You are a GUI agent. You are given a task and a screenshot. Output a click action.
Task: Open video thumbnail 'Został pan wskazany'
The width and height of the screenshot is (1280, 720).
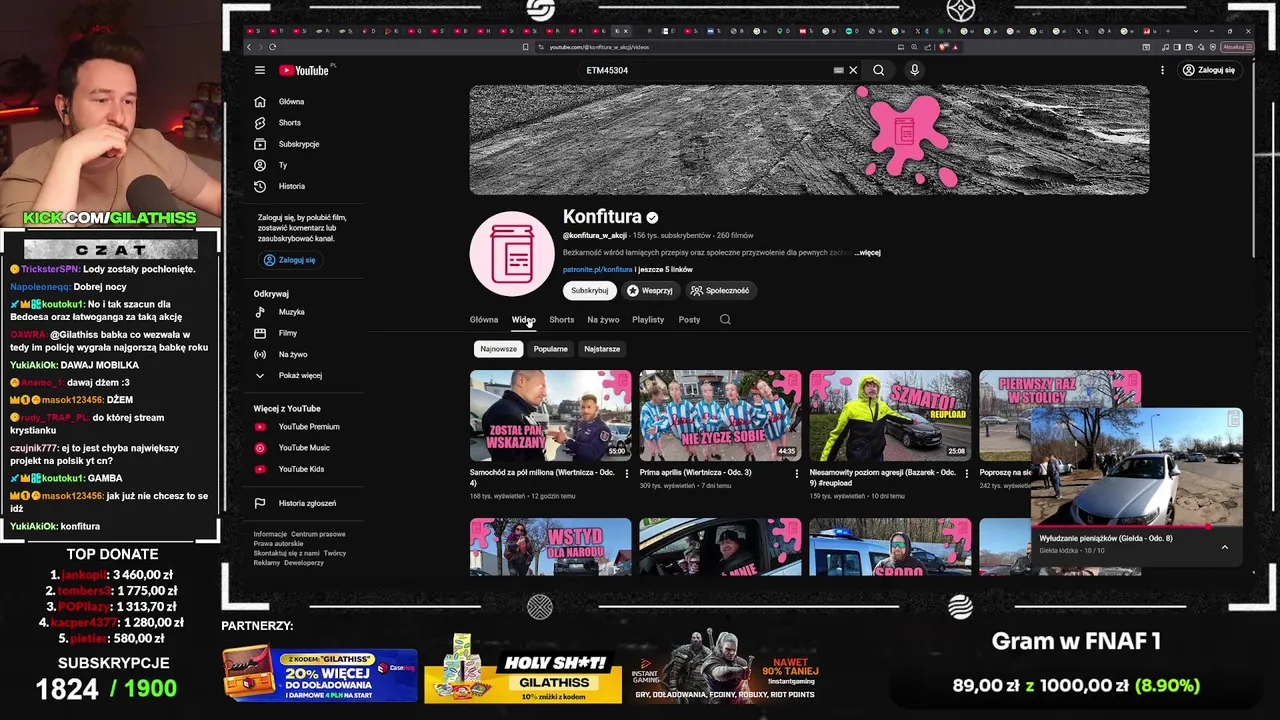551,416
